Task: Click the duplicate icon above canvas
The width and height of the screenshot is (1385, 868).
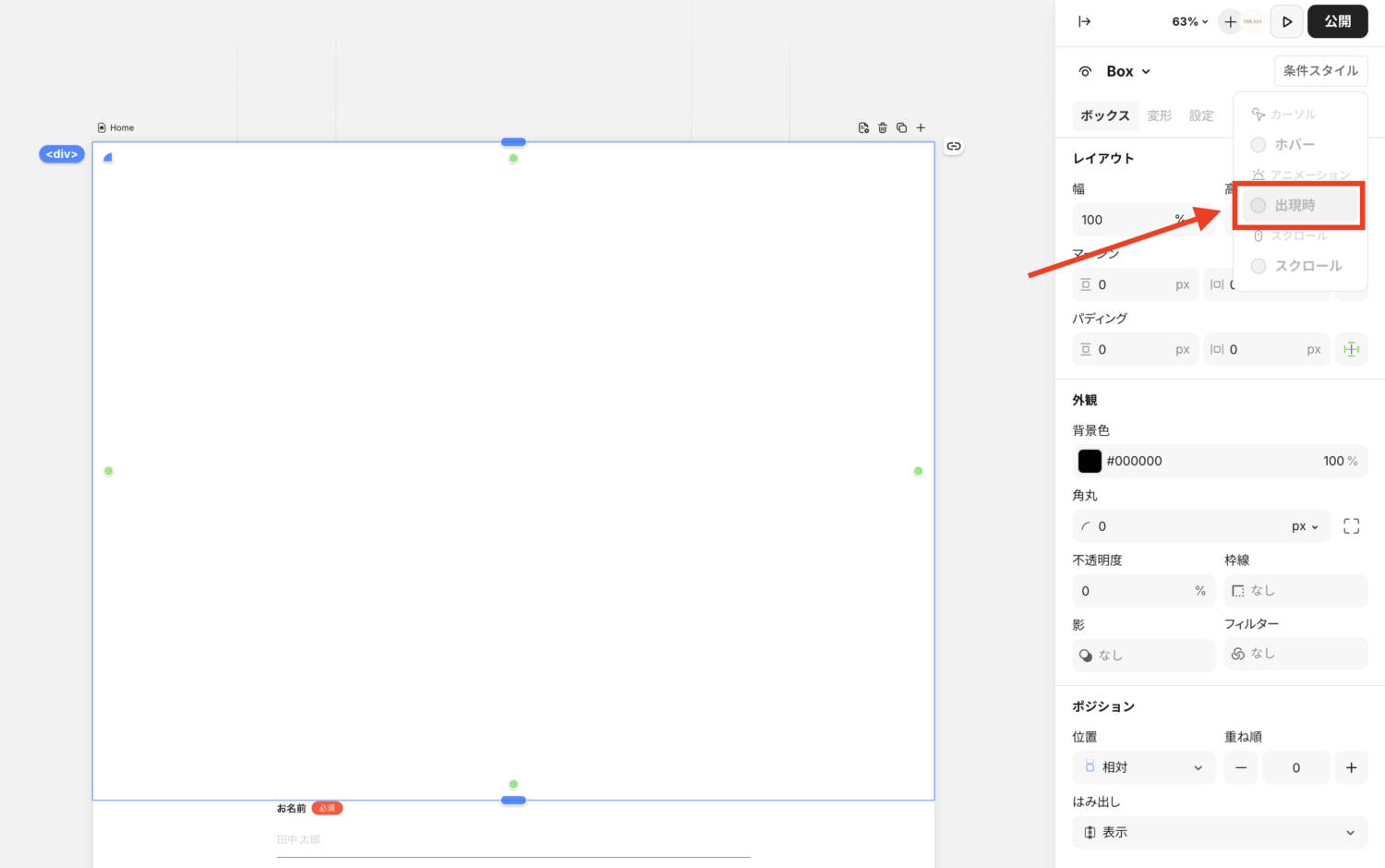Action: (901, 128)
